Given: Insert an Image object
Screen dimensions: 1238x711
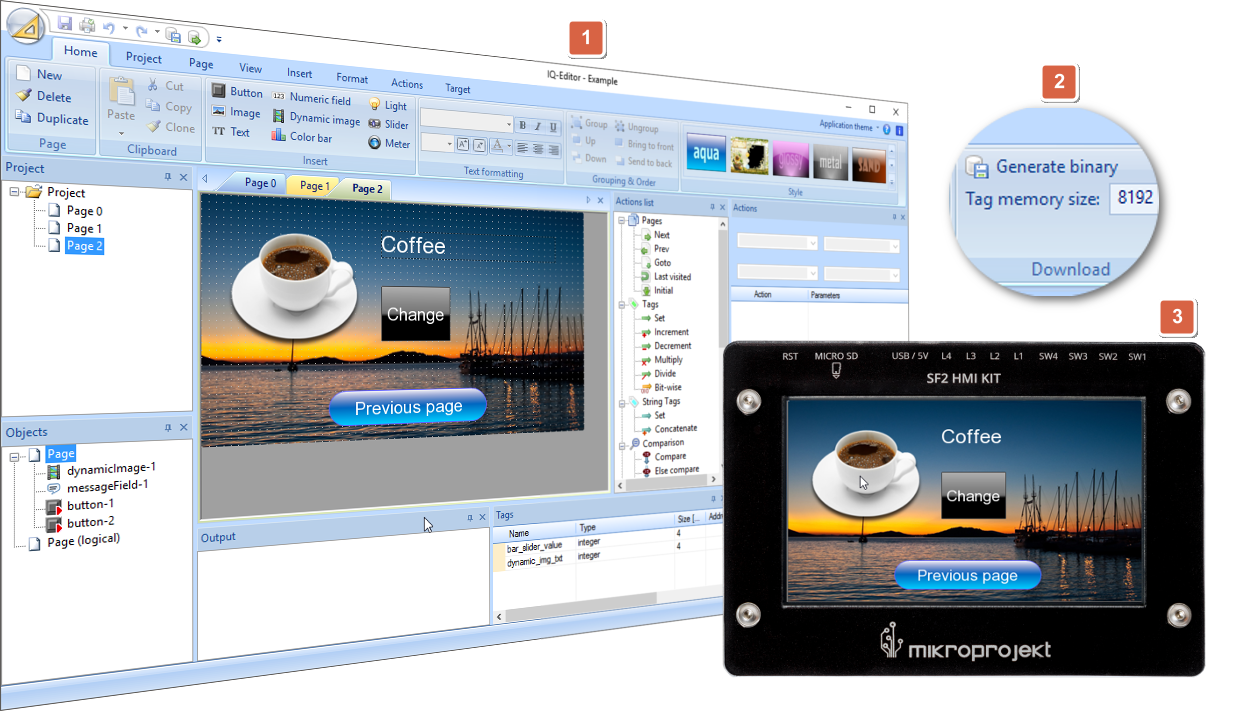Looking at the screenshot, I should click(236, 112).
